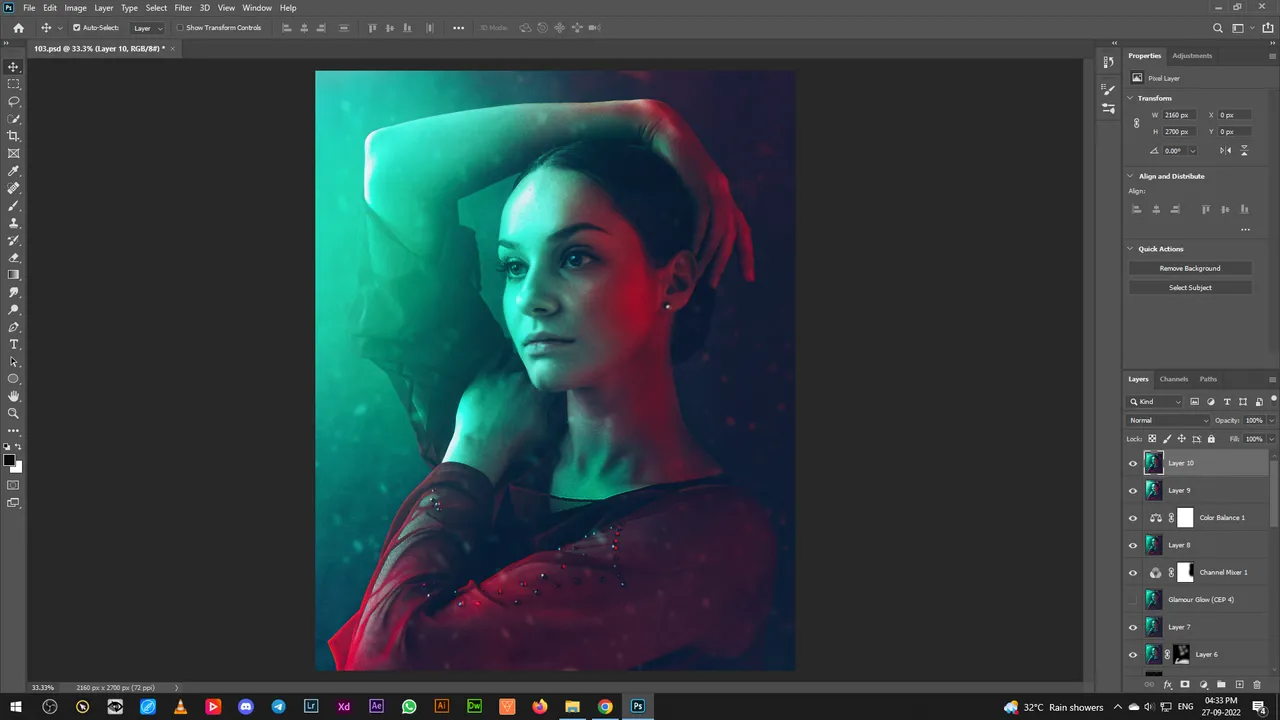Open the Fill slider dropdown arrow
The width and height of the screenshot is (1280, 720).
click(x=1272, y=439)
